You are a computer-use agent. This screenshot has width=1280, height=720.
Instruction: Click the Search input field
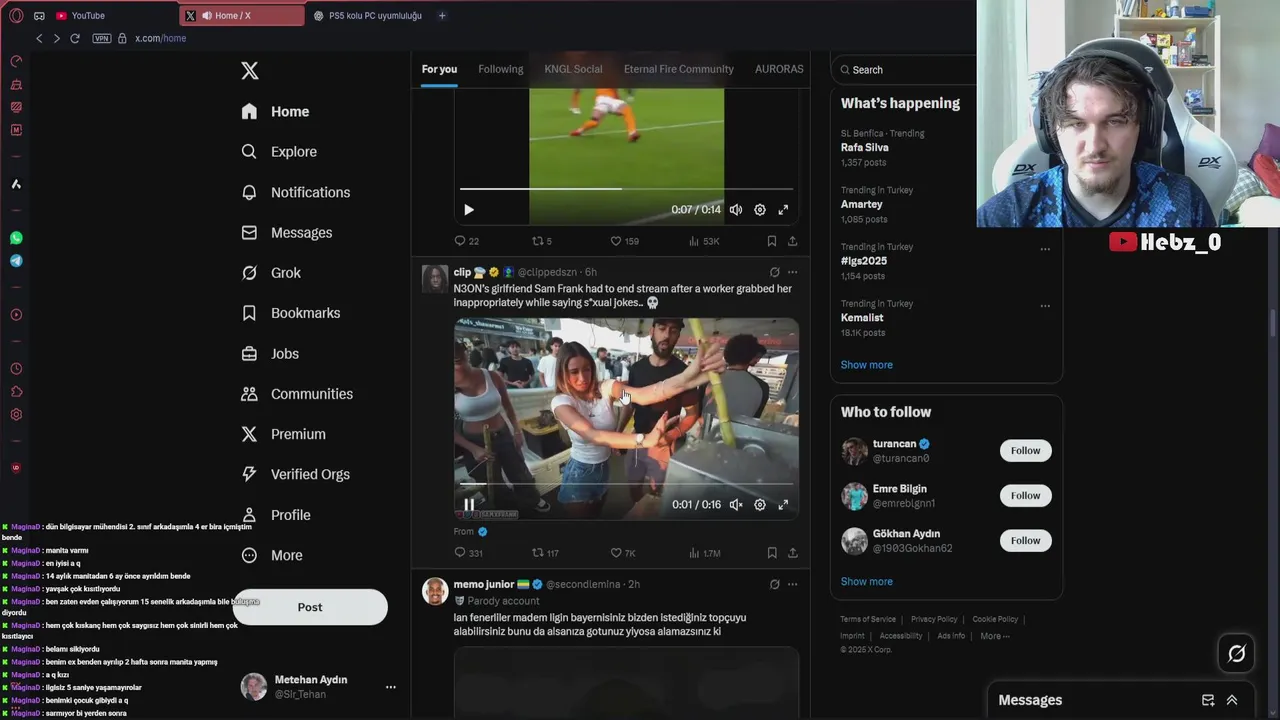click(905, 70)
